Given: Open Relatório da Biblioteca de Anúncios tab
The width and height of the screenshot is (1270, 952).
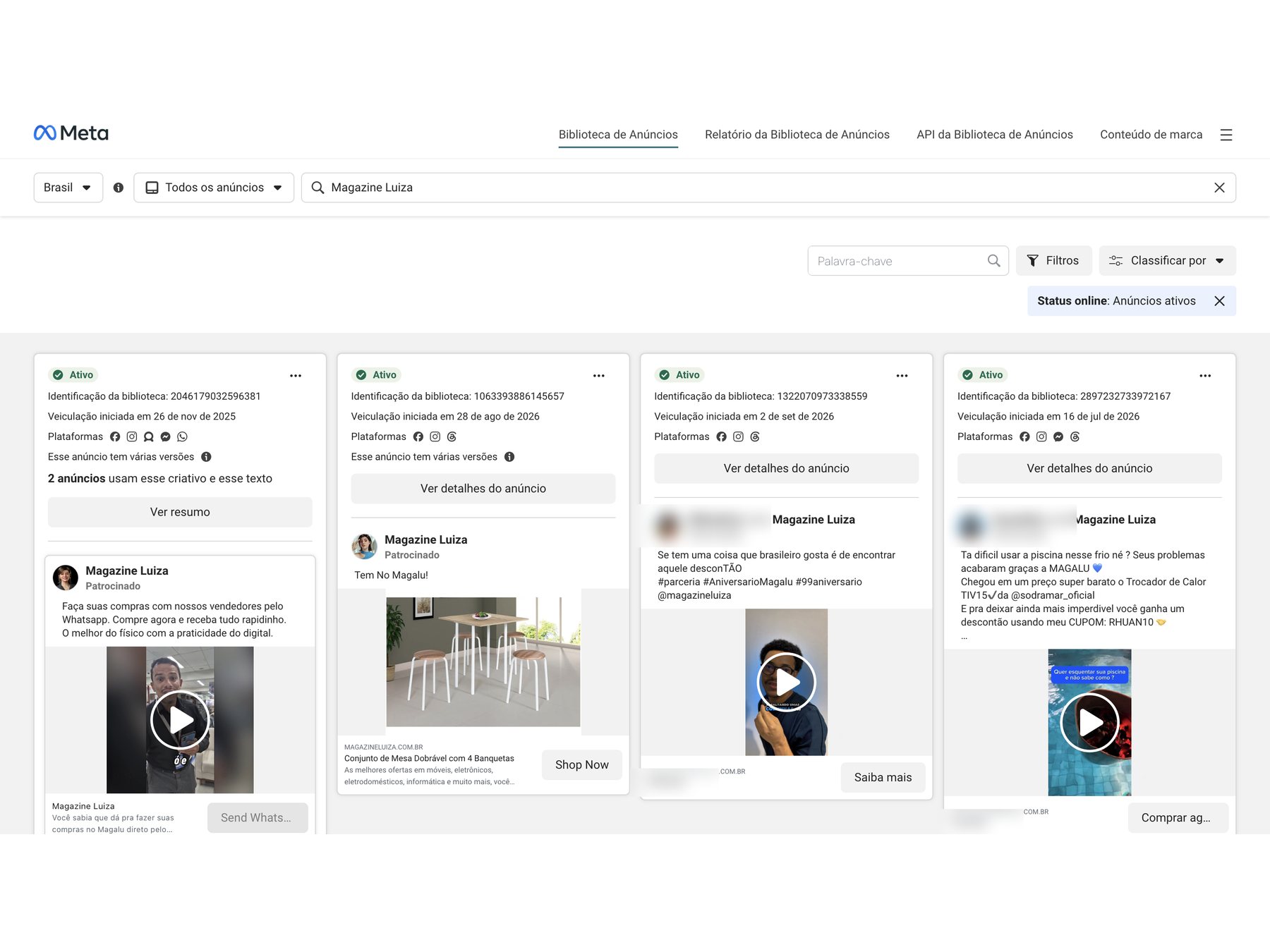Looking at the screenshot, I should pos(797,135).
